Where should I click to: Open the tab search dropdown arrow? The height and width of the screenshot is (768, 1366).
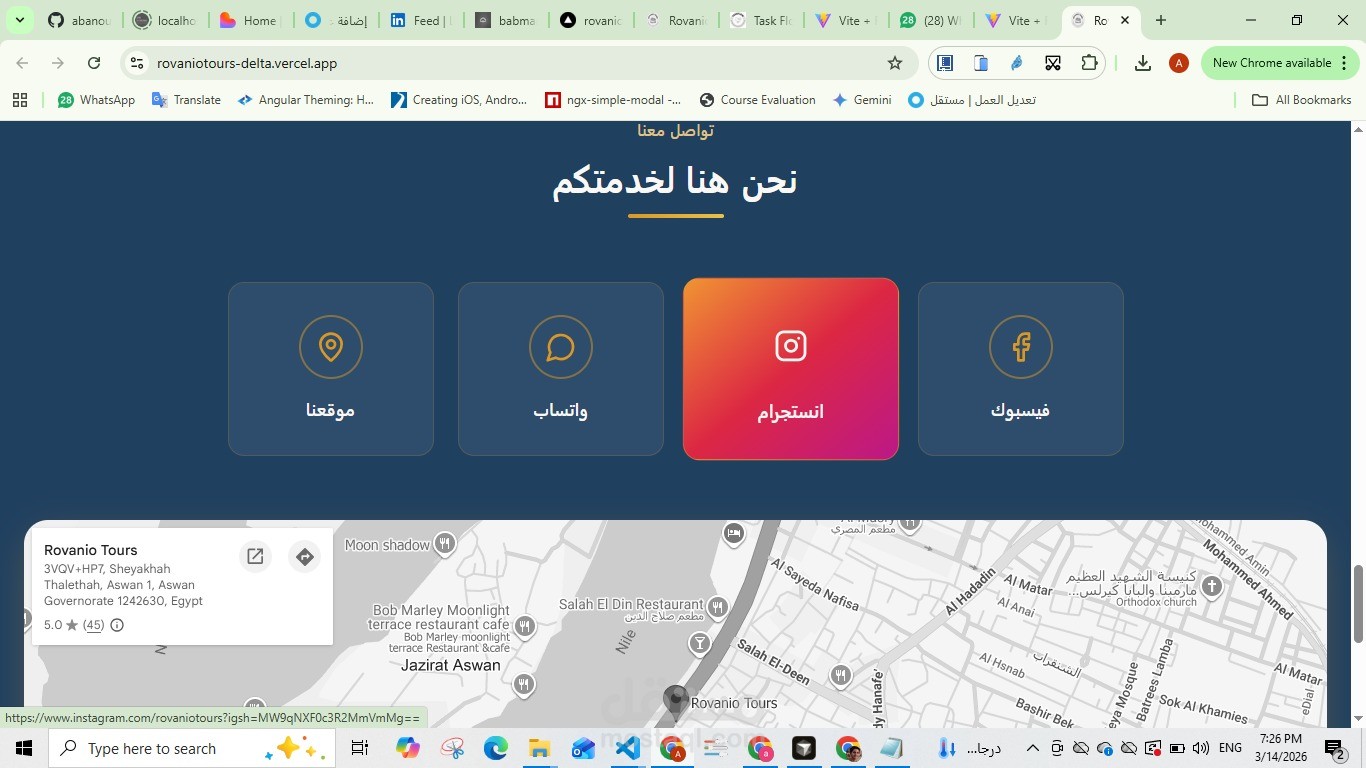tap(20, 20)
